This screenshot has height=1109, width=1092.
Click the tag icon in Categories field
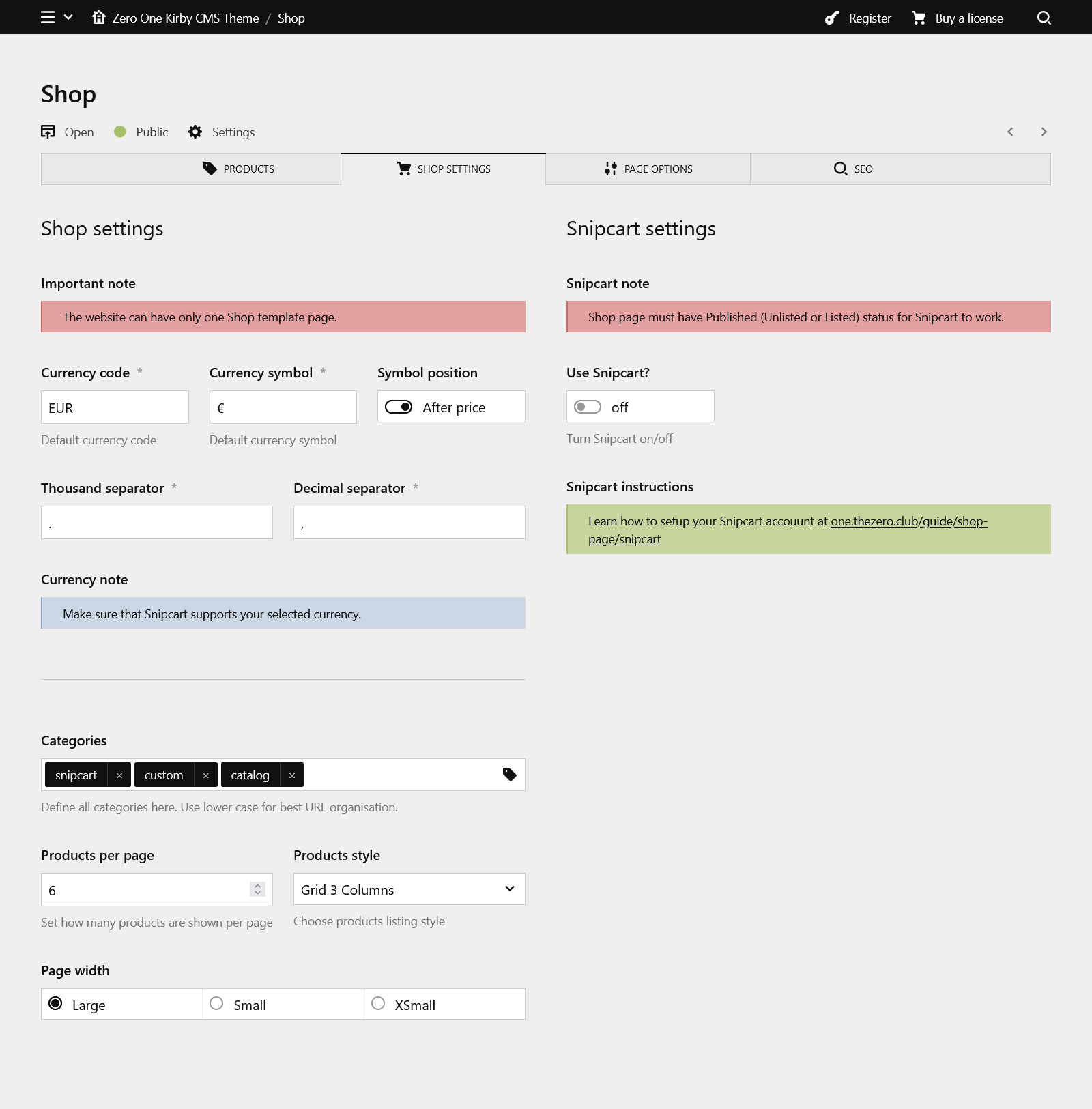tap(510, 775)
